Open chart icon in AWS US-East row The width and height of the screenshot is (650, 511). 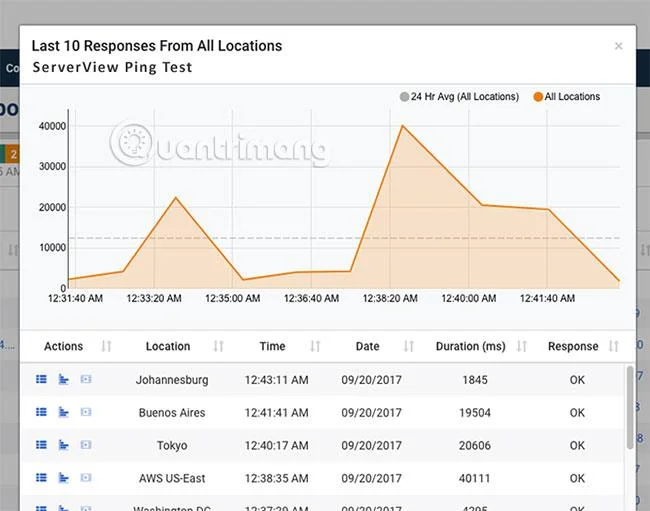click(63, 477)
